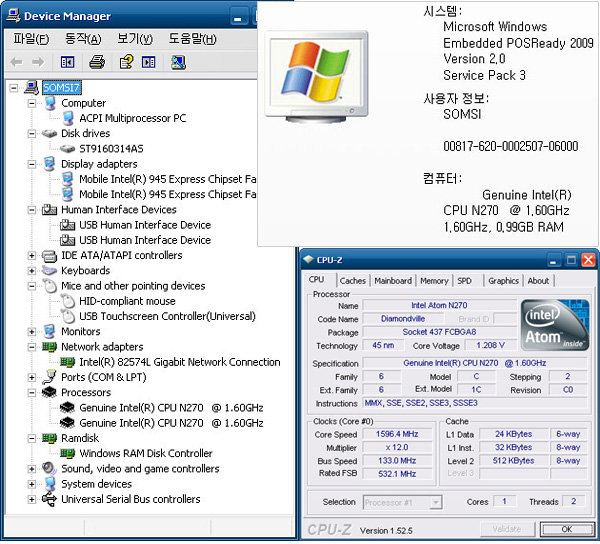Expand the IDE ATA/ATAPI controllers category
600x544 pixels.
click(32, 256)
